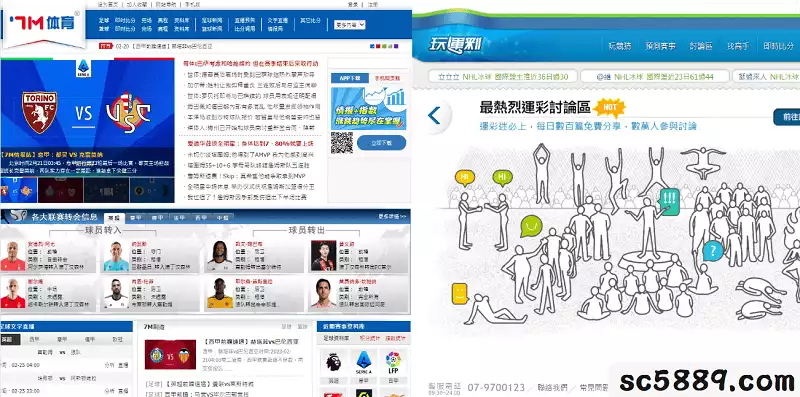Open the blue 情报+指数 app banner

(x=369, y=108)
